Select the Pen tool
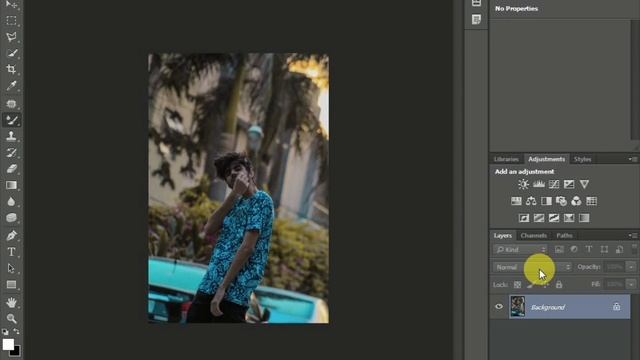640x360 pixels. tap(11, 236)
